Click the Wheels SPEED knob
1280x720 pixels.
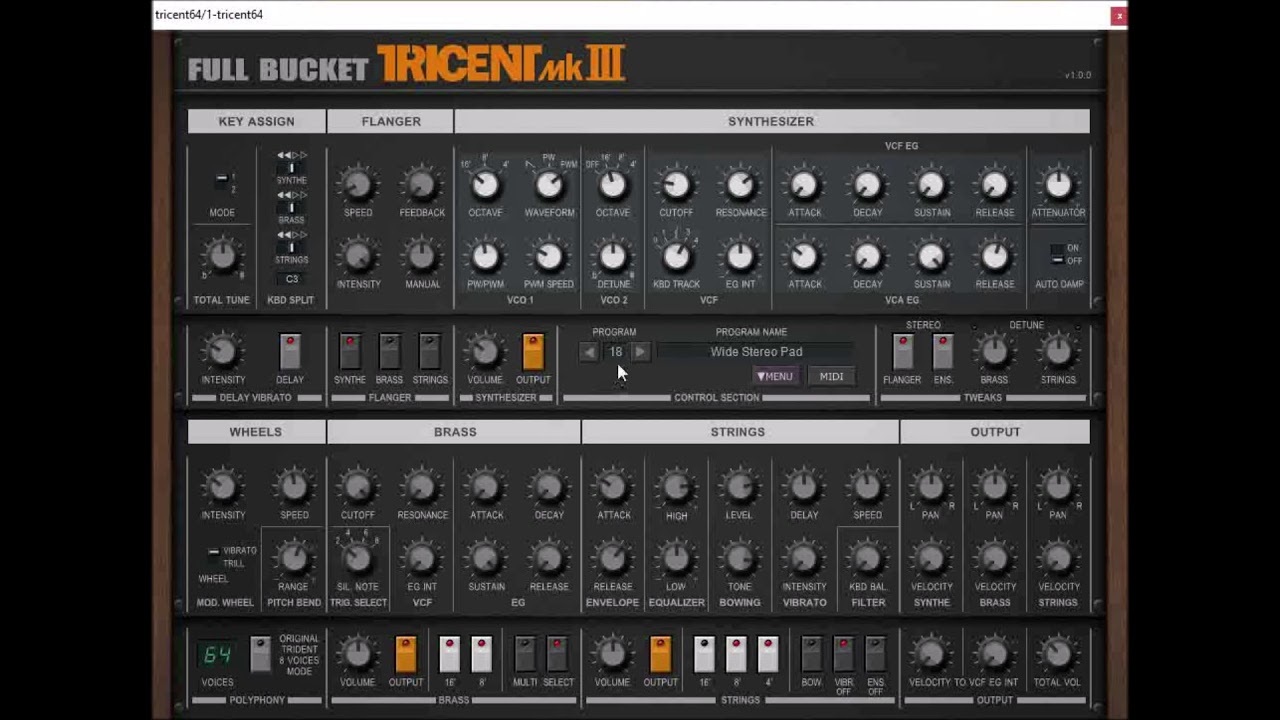coord(293,487)
